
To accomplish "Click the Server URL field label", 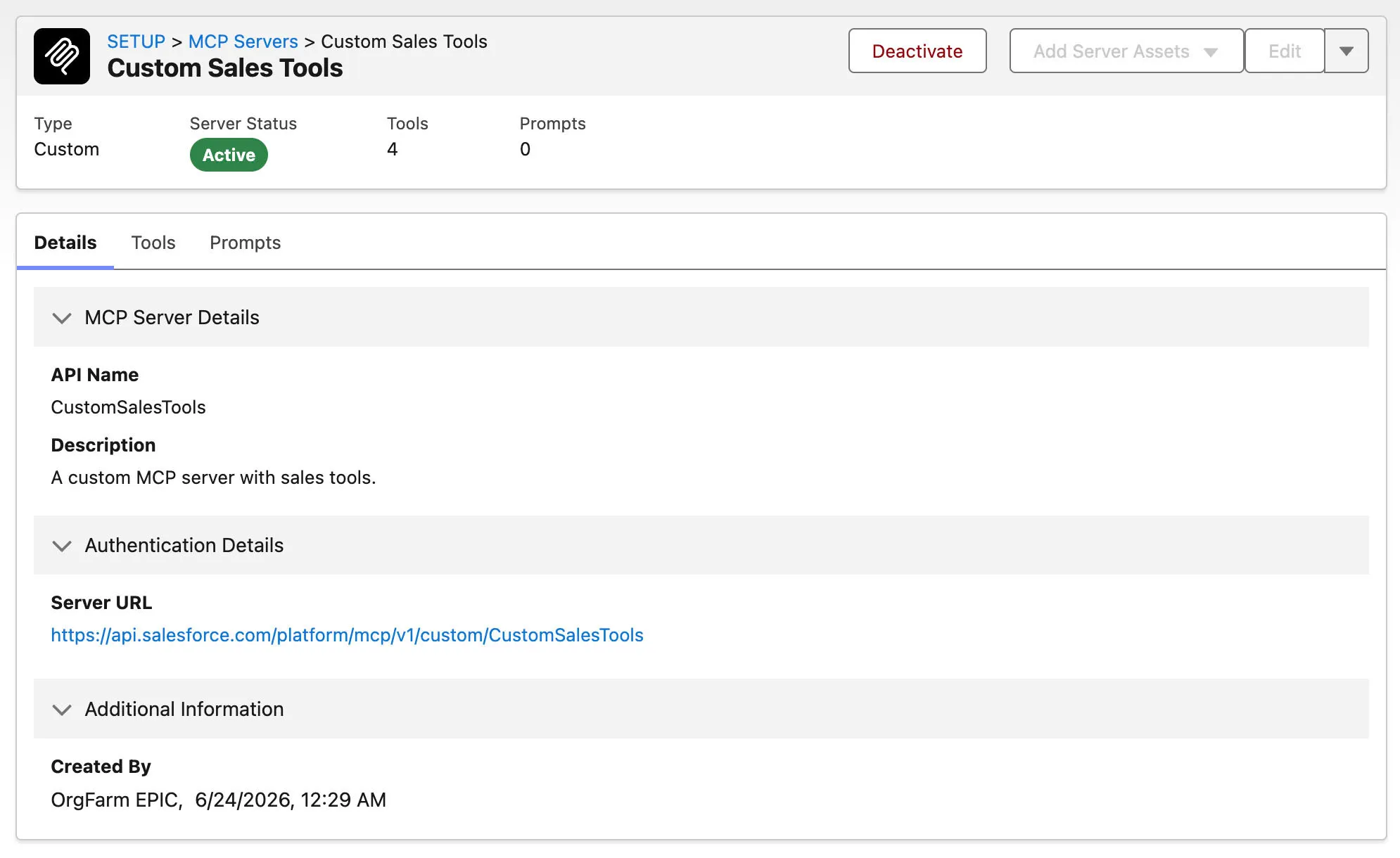I will tap(101, 603).
